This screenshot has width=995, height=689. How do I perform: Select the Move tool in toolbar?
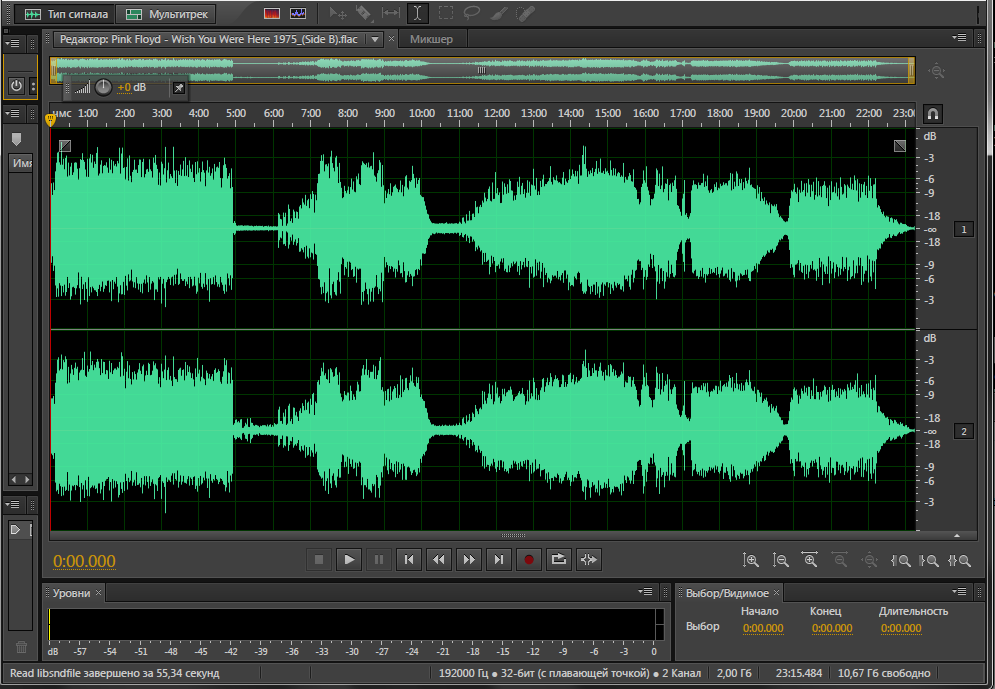click(x=338, y=13)
